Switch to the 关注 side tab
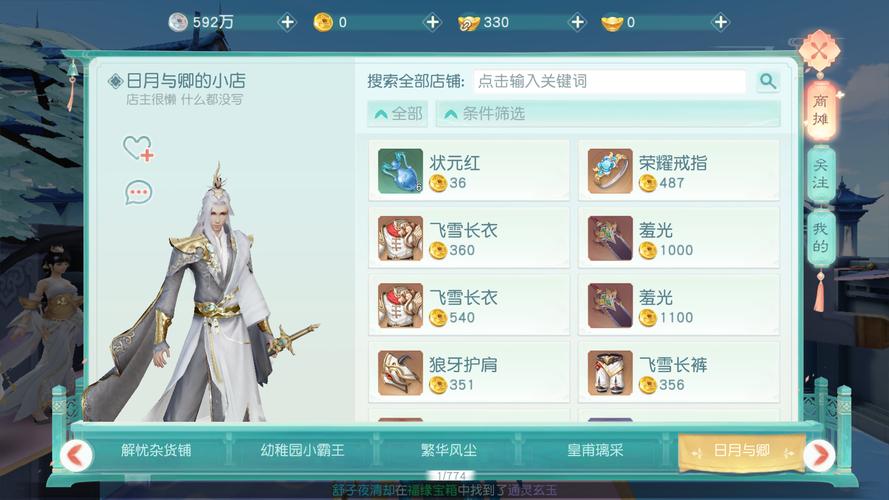The image size is (889, 500). 820,174
